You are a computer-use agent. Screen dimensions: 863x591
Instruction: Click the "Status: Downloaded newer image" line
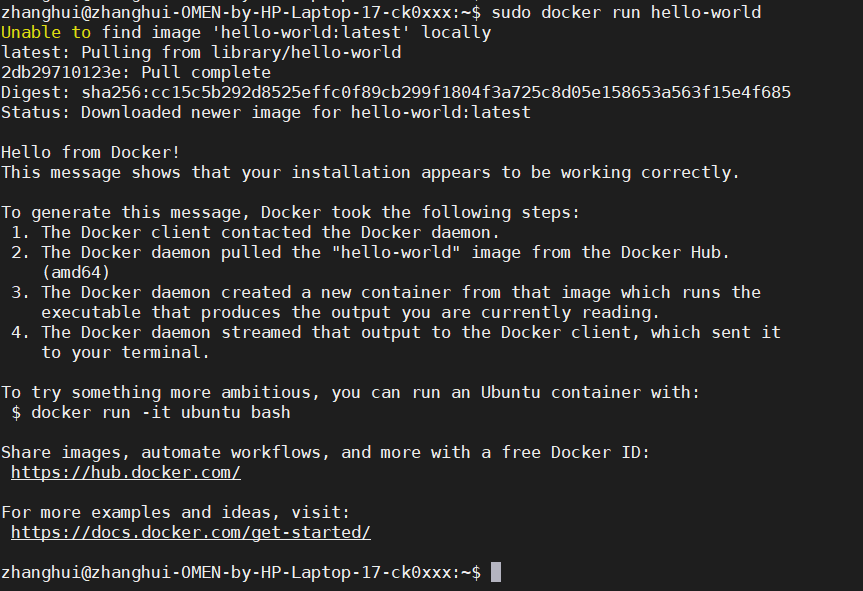pyautogui.click(x=265, y=112)
